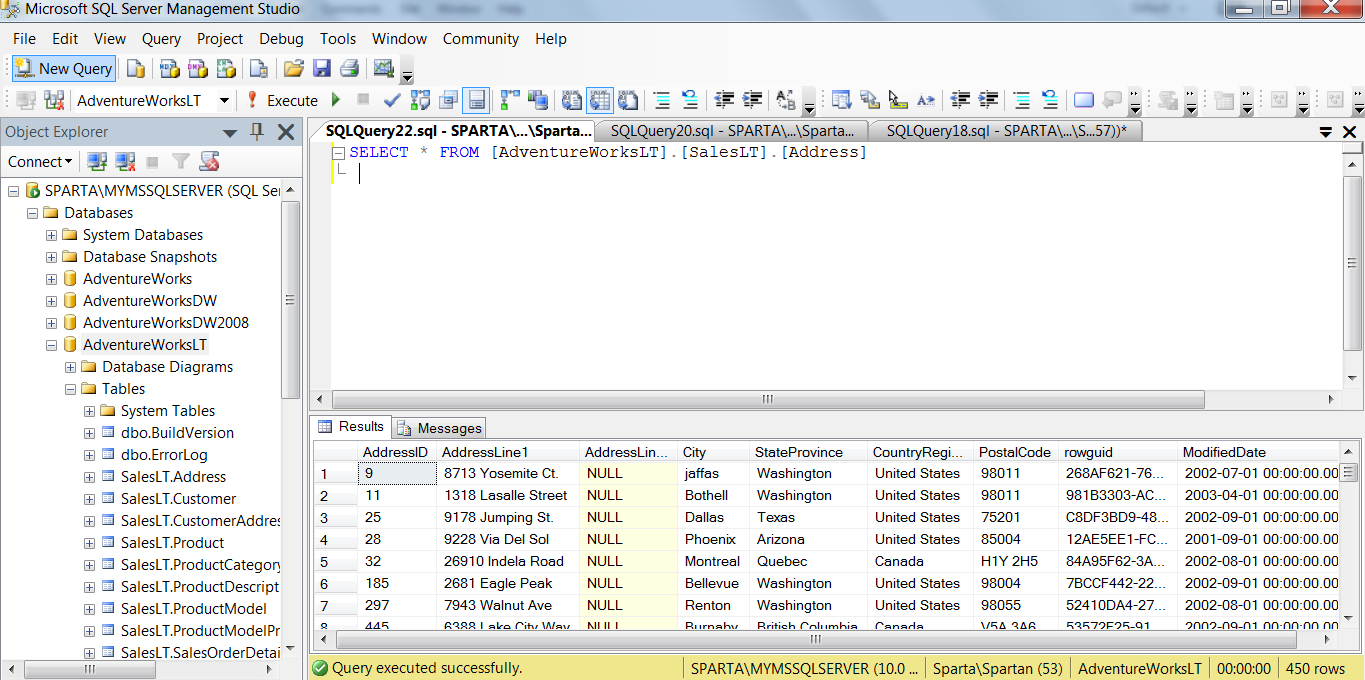The width and height of the screenshot is (1365, 680).
Task: Open the AdventureWorksLT database dropdown
Action: click(x=224, y=100)
